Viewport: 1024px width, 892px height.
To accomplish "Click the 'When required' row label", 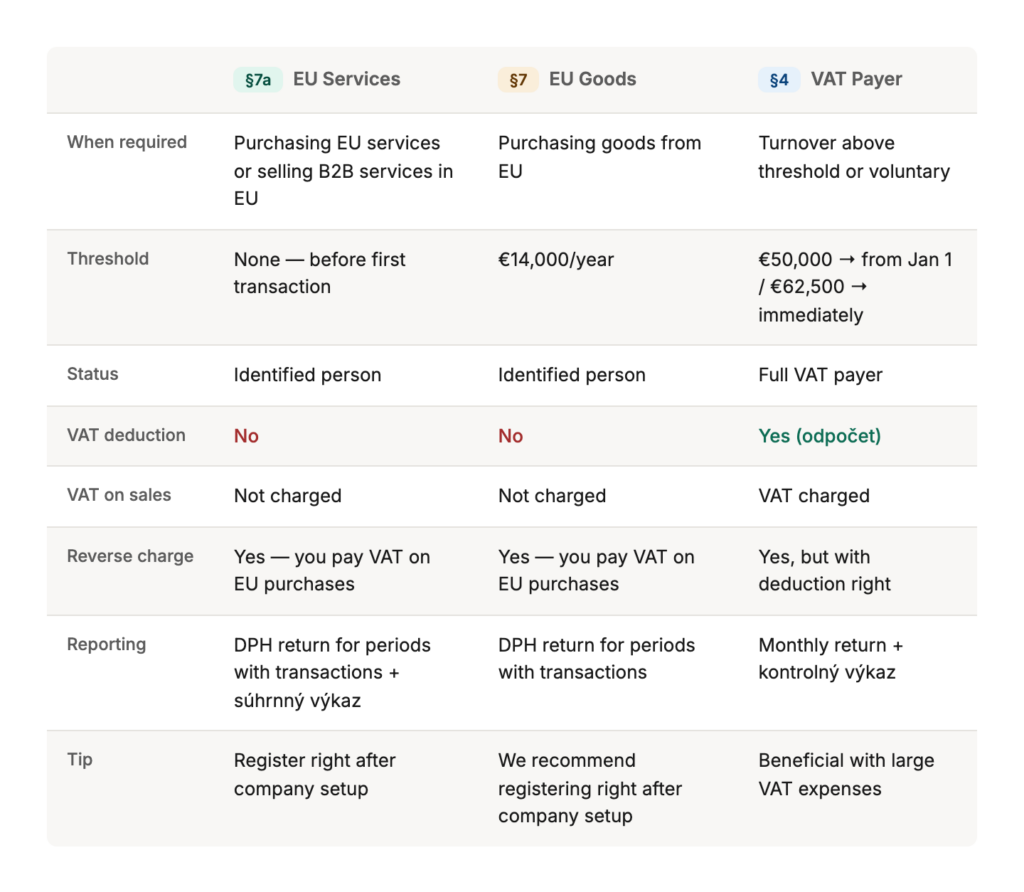I will pyautogui.click(x=127, y=142).
